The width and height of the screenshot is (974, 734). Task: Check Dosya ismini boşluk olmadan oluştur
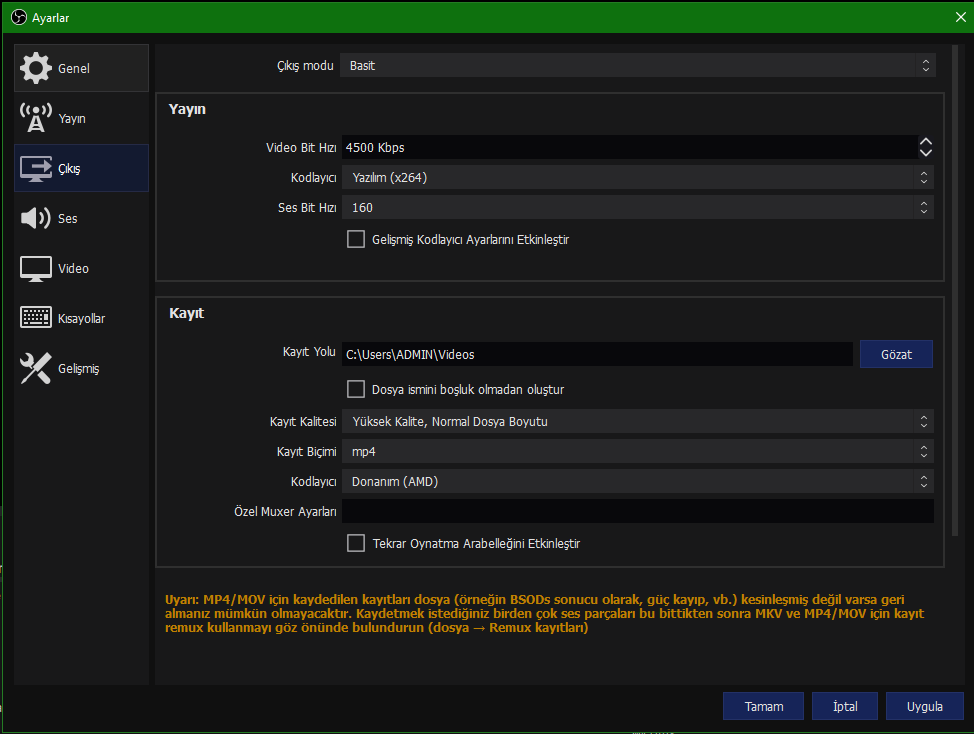[x=356, y=389]
